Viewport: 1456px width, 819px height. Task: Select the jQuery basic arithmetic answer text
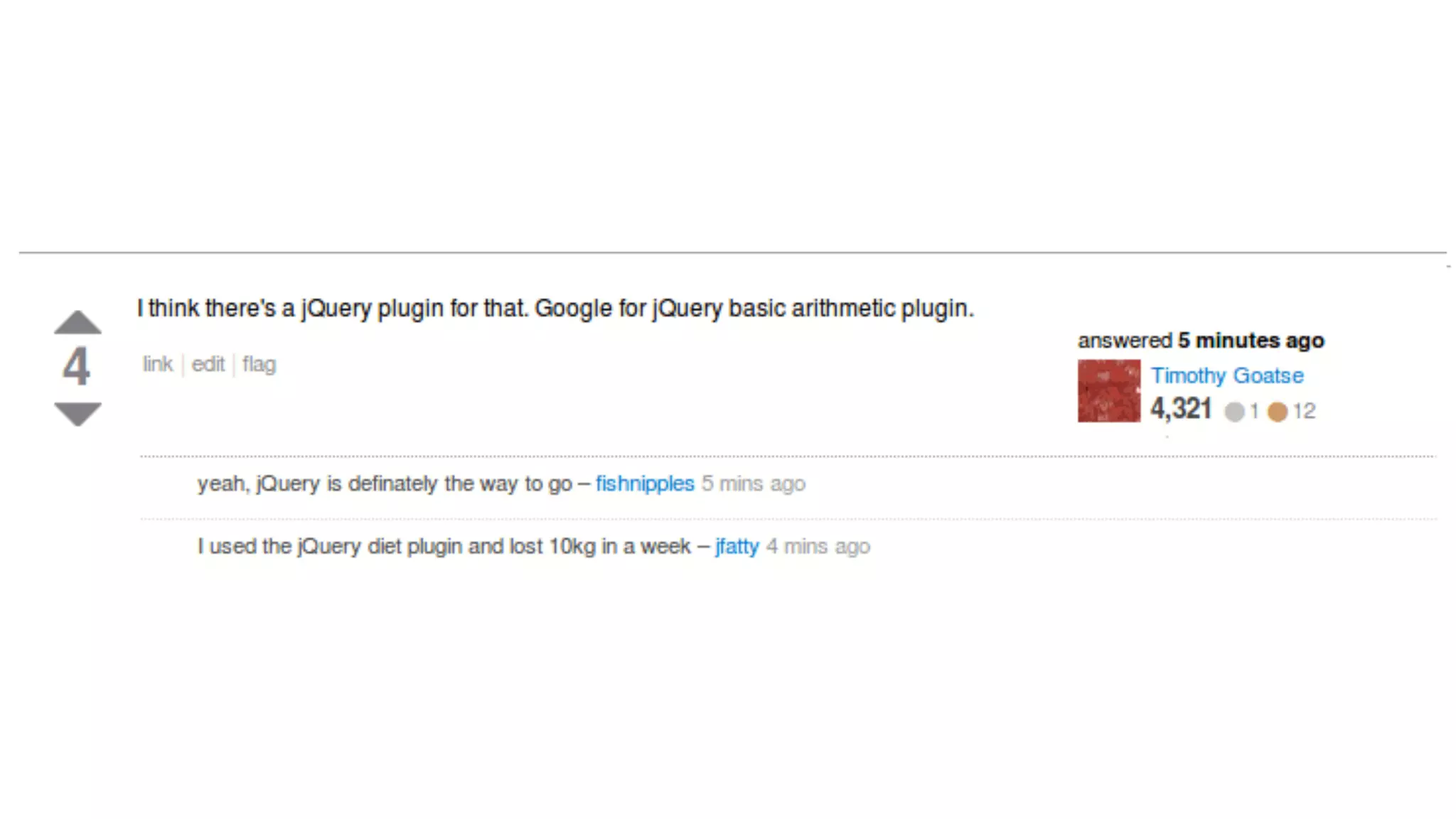pos(555,309)
